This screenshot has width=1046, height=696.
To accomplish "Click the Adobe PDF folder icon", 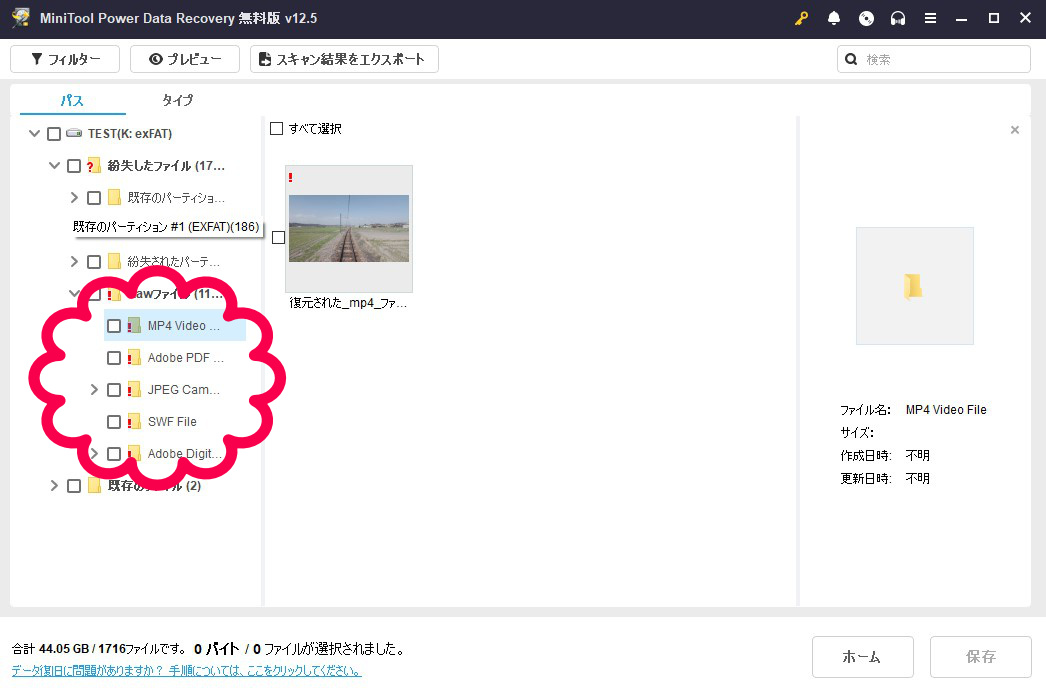I will 134,358.
